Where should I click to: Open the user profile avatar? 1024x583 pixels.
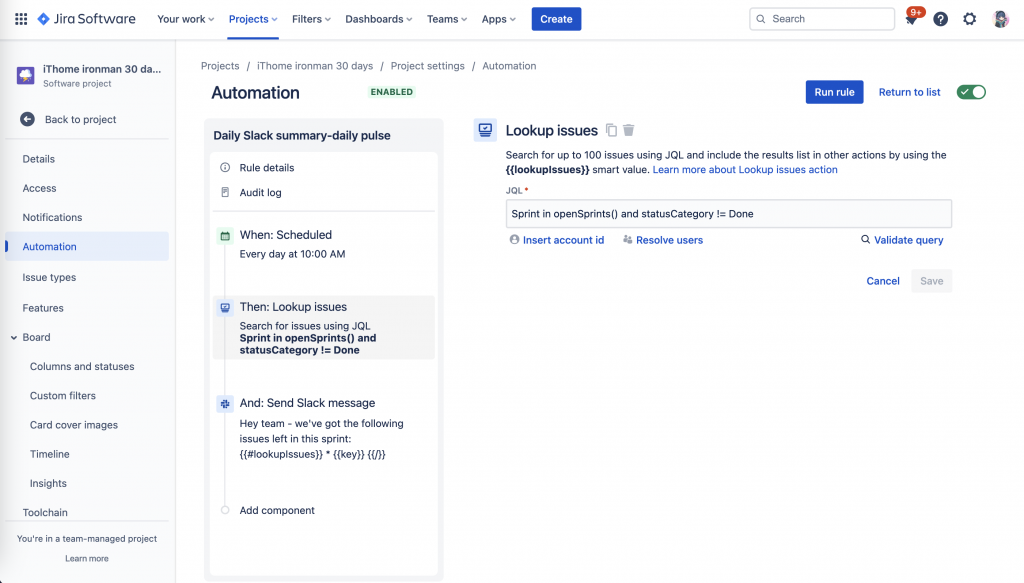[1000, 19]
